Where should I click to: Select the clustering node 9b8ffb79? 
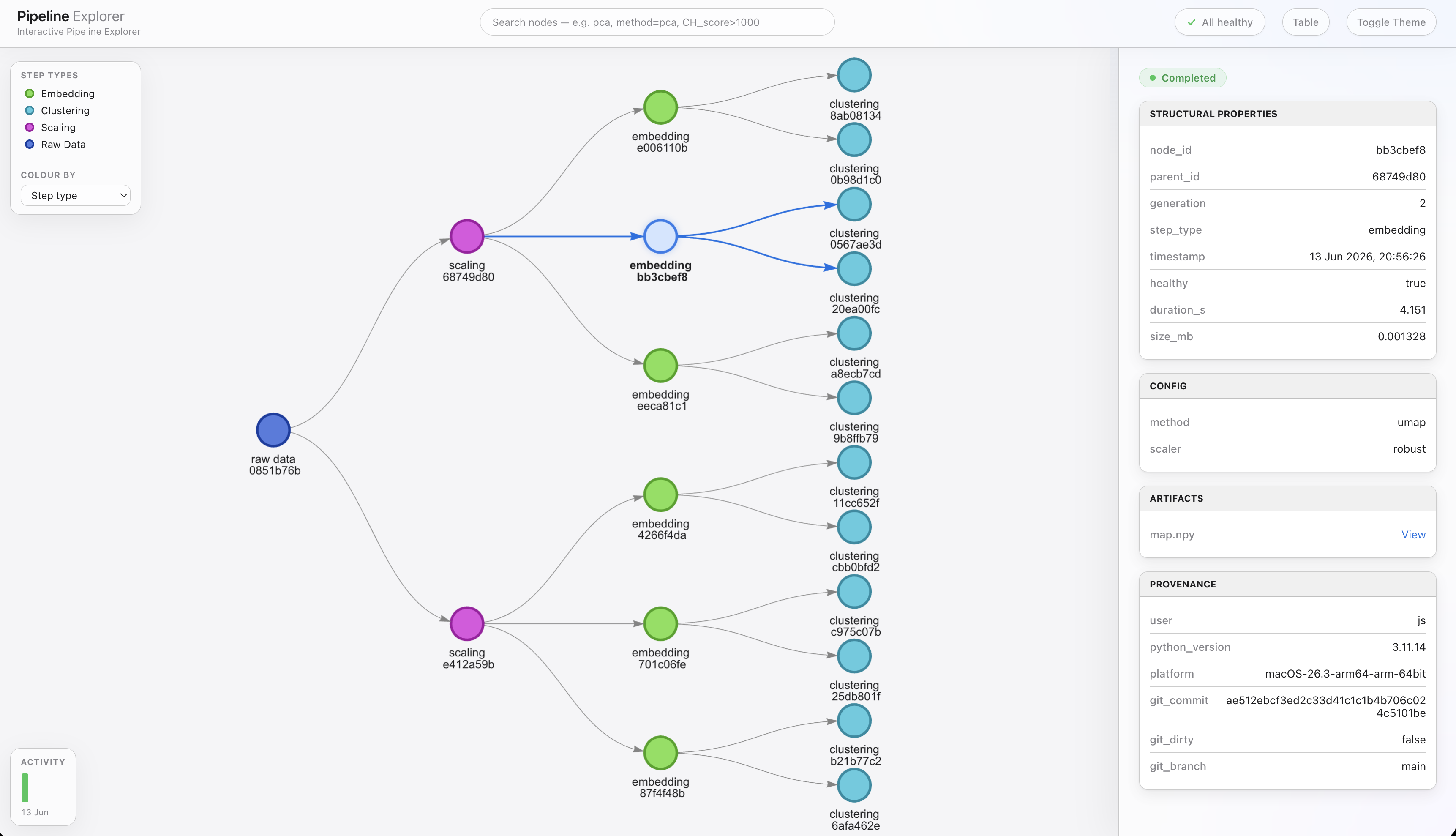click(854, 398)
